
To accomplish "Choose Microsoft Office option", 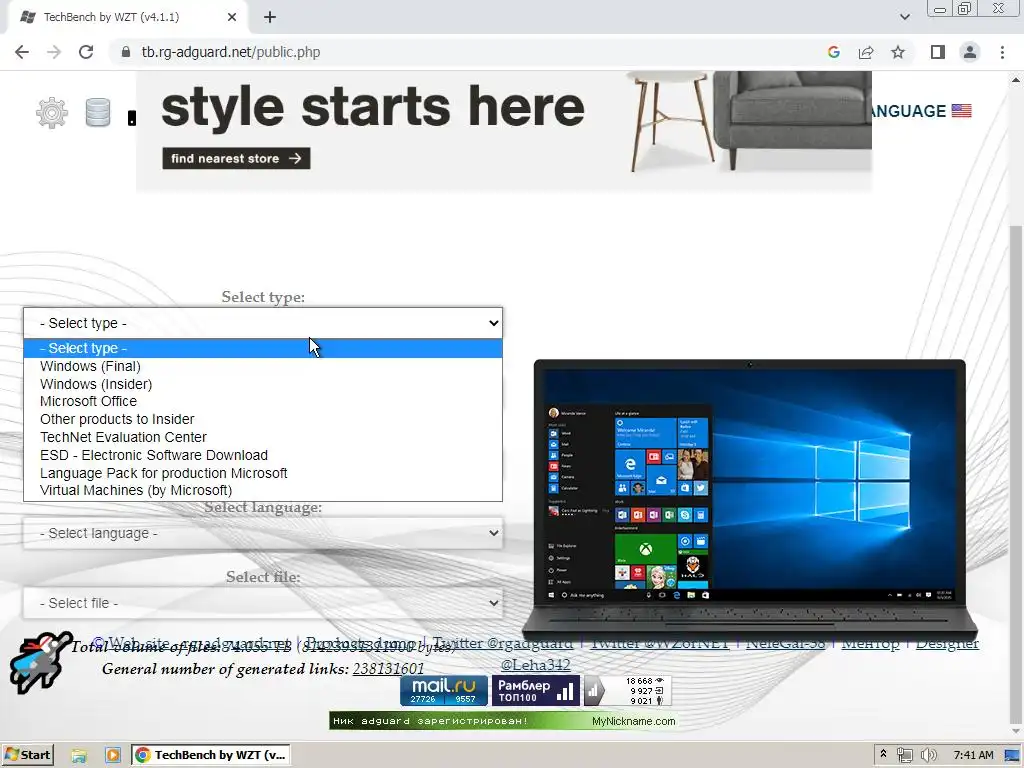I will point(263,402).
